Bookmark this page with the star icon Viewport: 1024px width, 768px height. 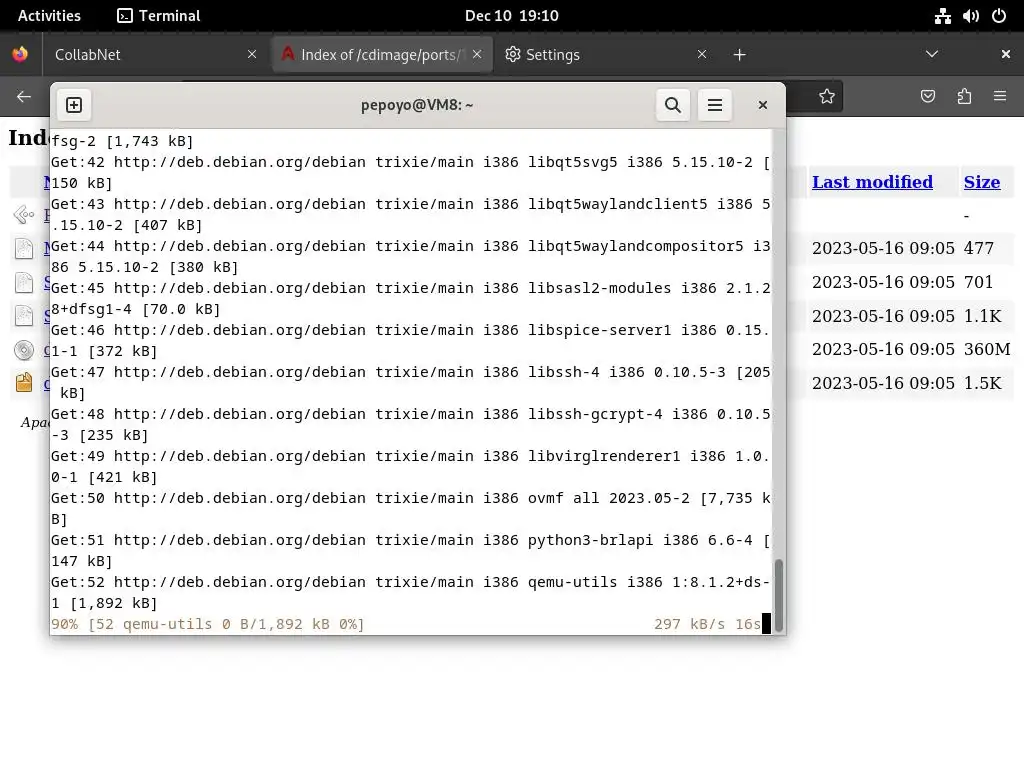[x=827, y=97]
